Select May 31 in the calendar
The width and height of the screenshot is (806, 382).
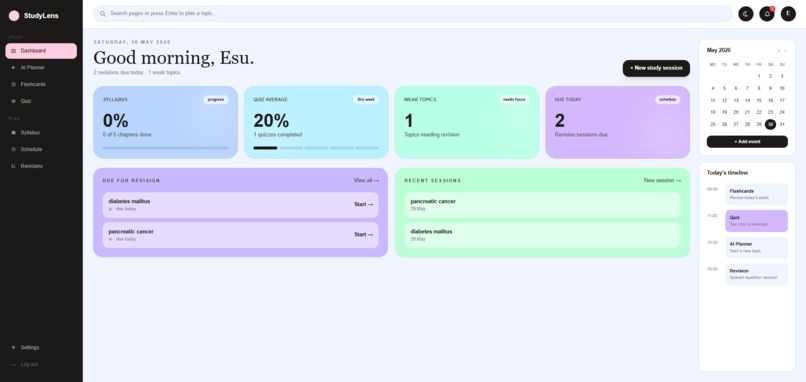[782, 124]
